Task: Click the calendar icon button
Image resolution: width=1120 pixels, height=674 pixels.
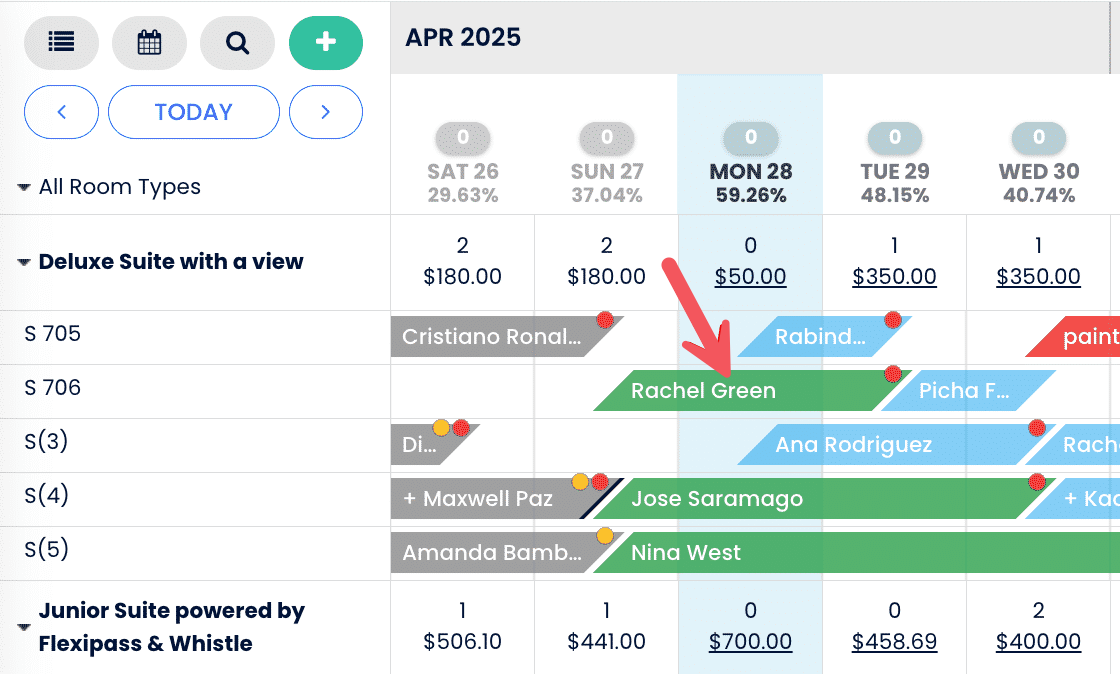Action: click(149, 42)
